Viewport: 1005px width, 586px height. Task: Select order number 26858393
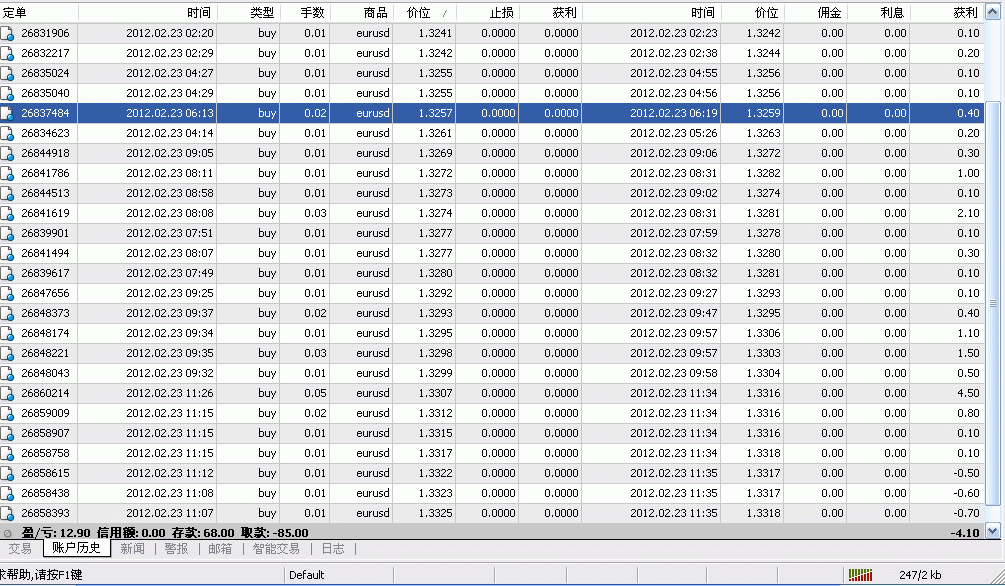[x=45, y=514]
